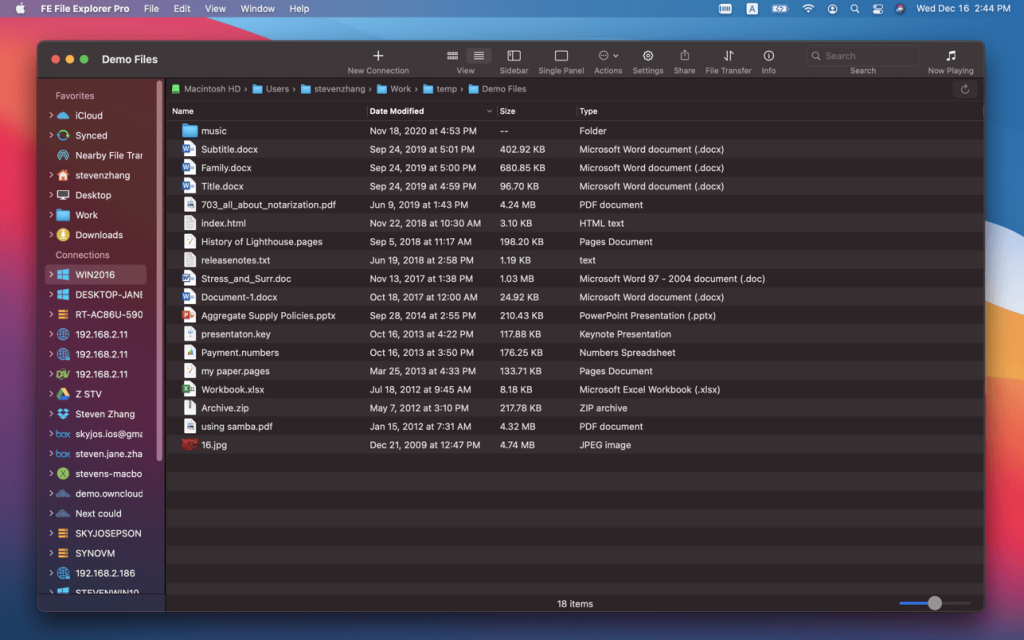
Task: Open the View menu in the menu bar
Action: [x=215, y=8]
